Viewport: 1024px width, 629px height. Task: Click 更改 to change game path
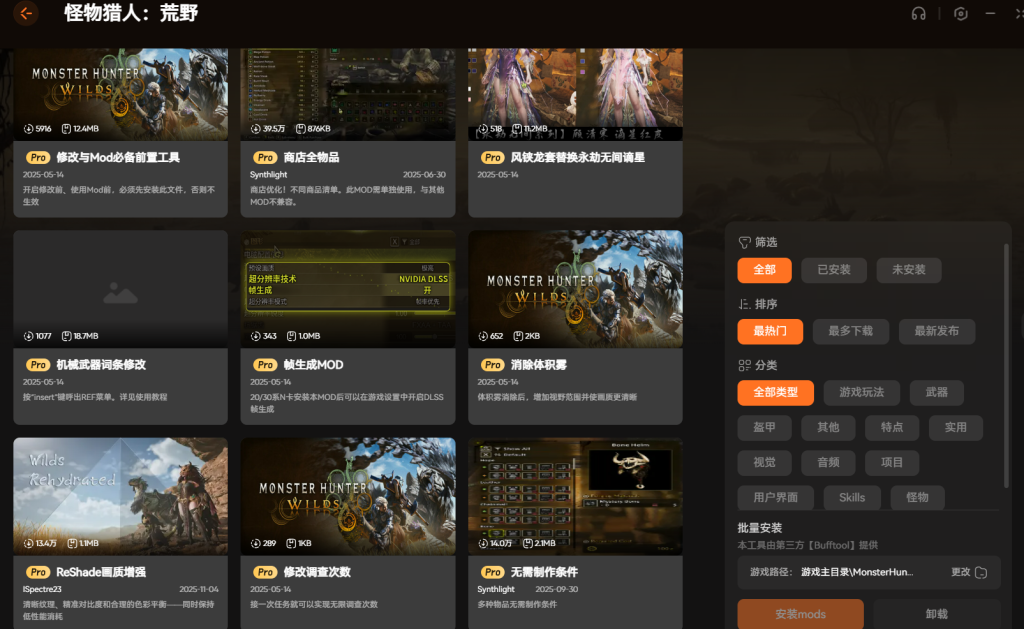[960, 572]
